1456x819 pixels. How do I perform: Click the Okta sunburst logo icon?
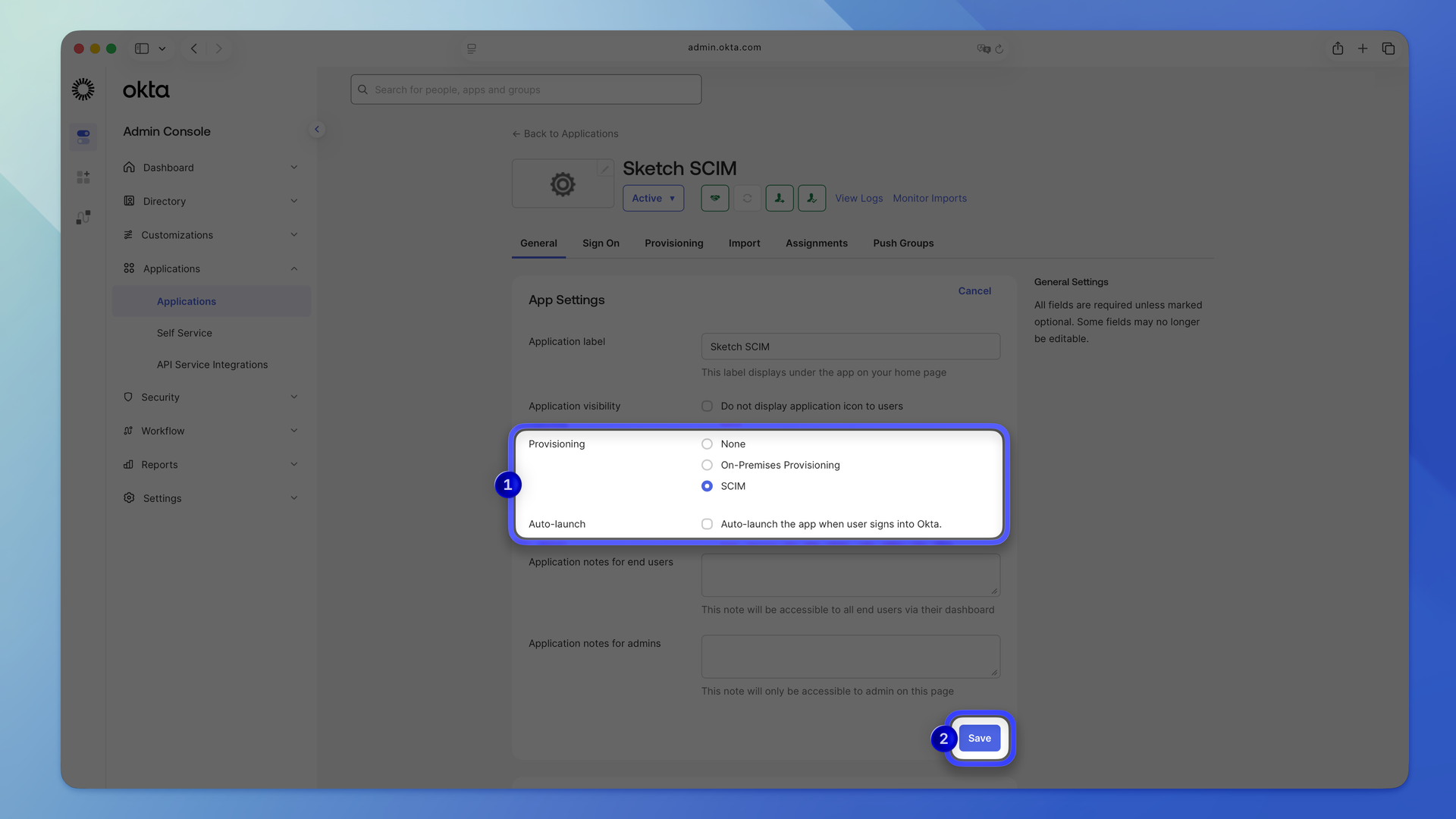(x=83, y=89)
